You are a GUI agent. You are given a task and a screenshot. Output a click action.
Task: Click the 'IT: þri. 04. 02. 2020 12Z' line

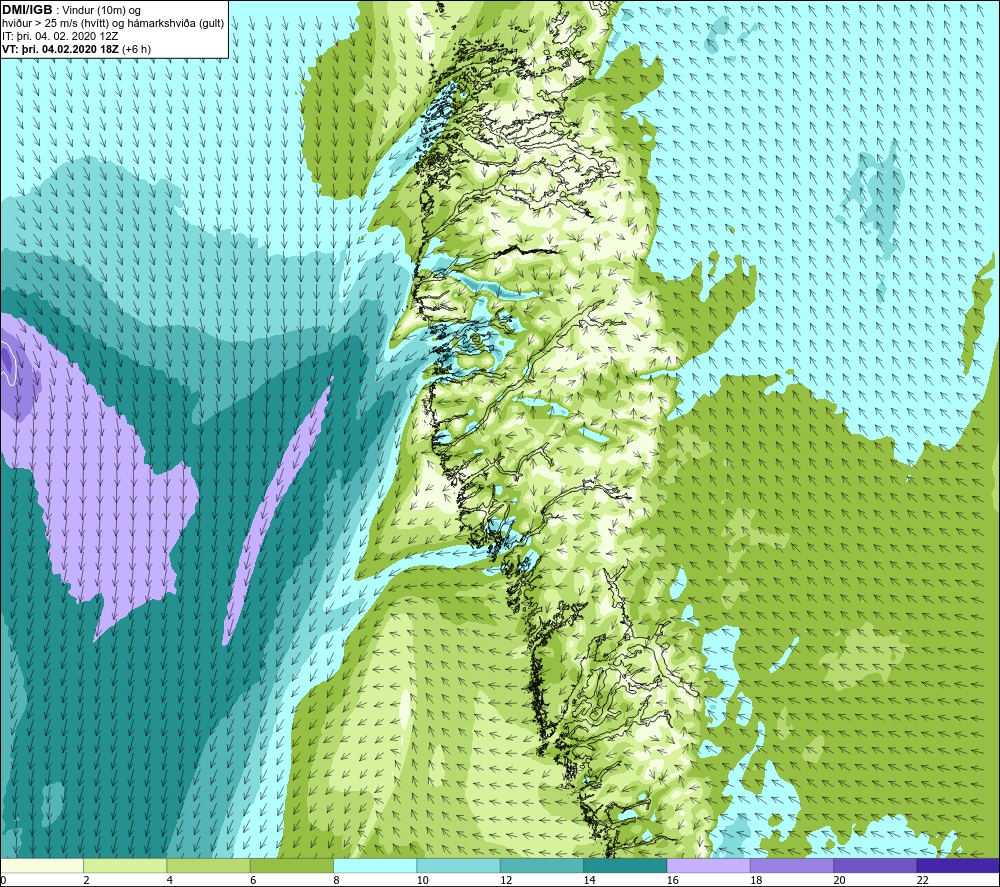point(60,36)
